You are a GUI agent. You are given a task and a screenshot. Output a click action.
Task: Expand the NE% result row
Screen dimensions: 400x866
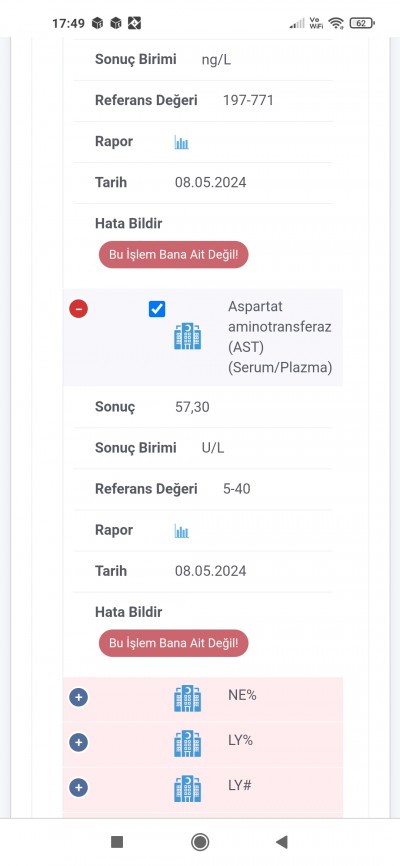pyautogui.click(x=78, y=698)
